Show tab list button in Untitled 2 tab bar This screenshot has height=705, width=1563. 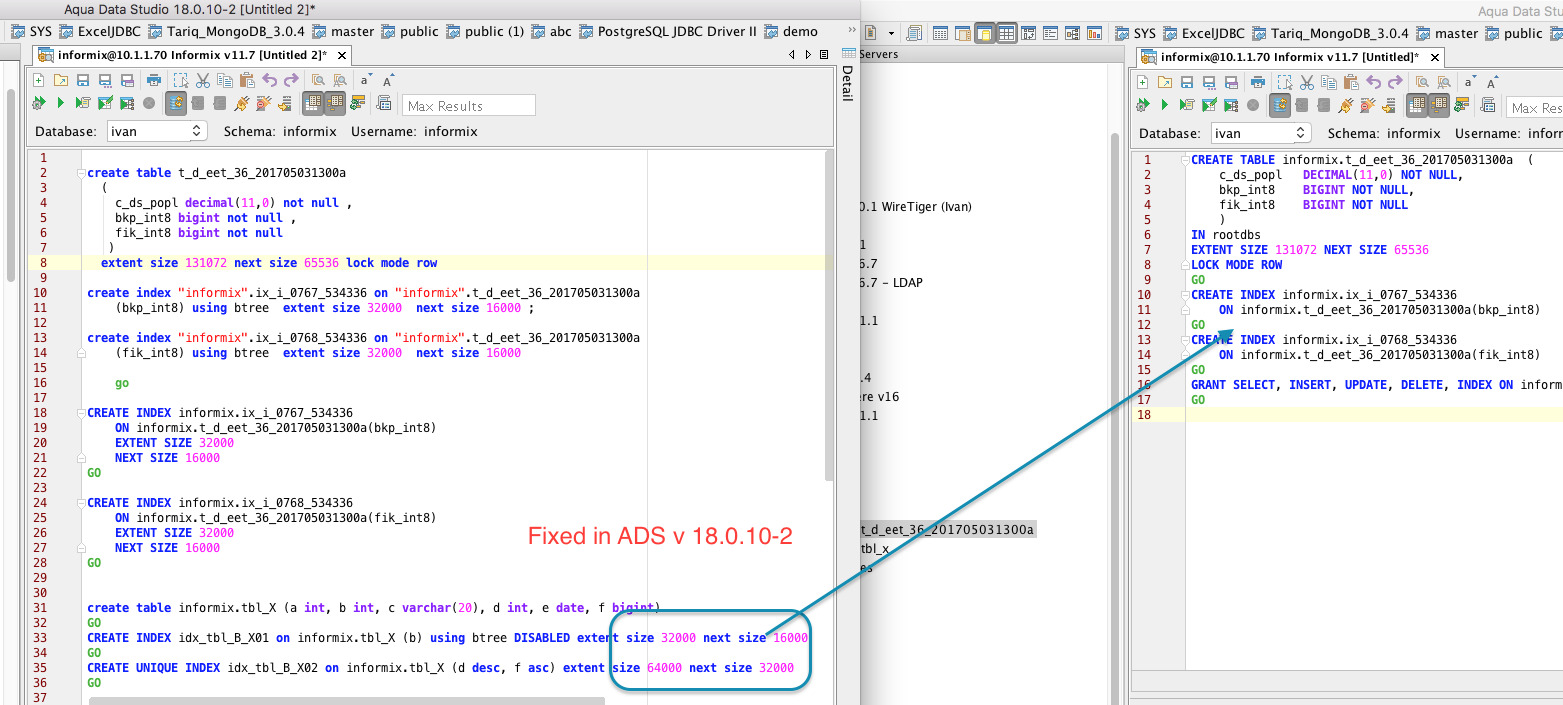tap(823, 54)
